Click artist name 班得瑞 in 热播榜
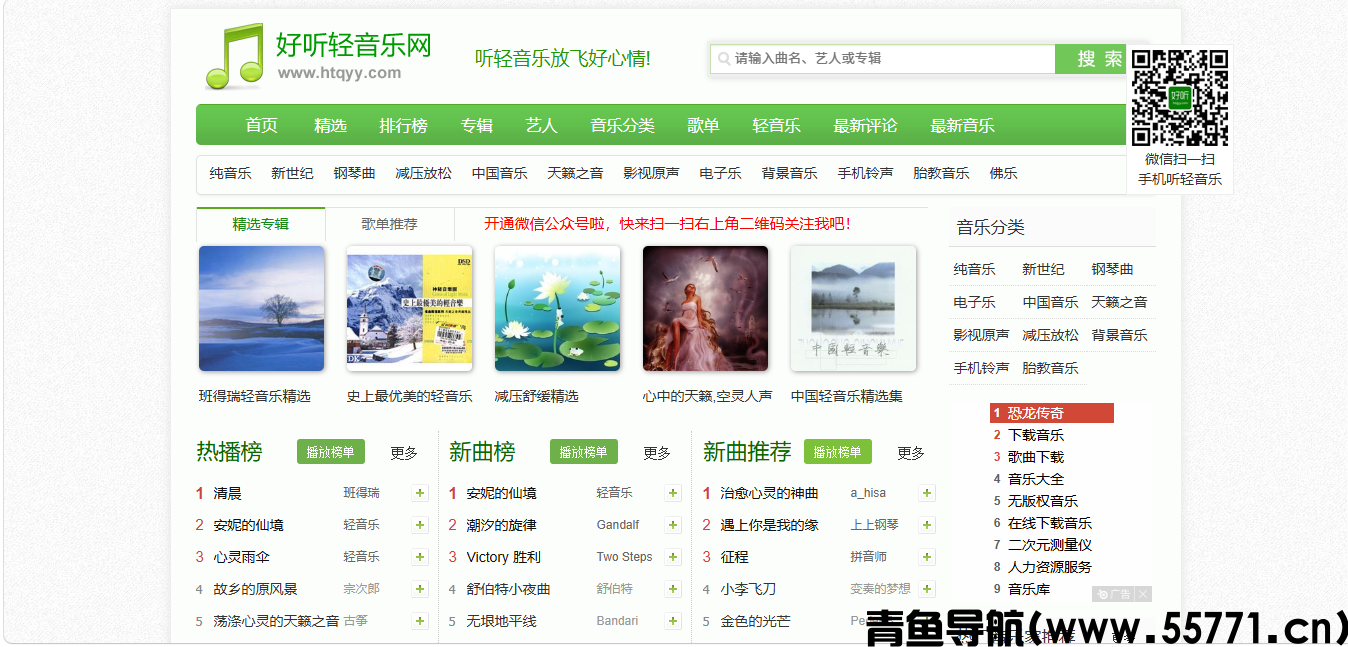The height and width of the screenshot is (647, 1348). [x=362, y=493]
